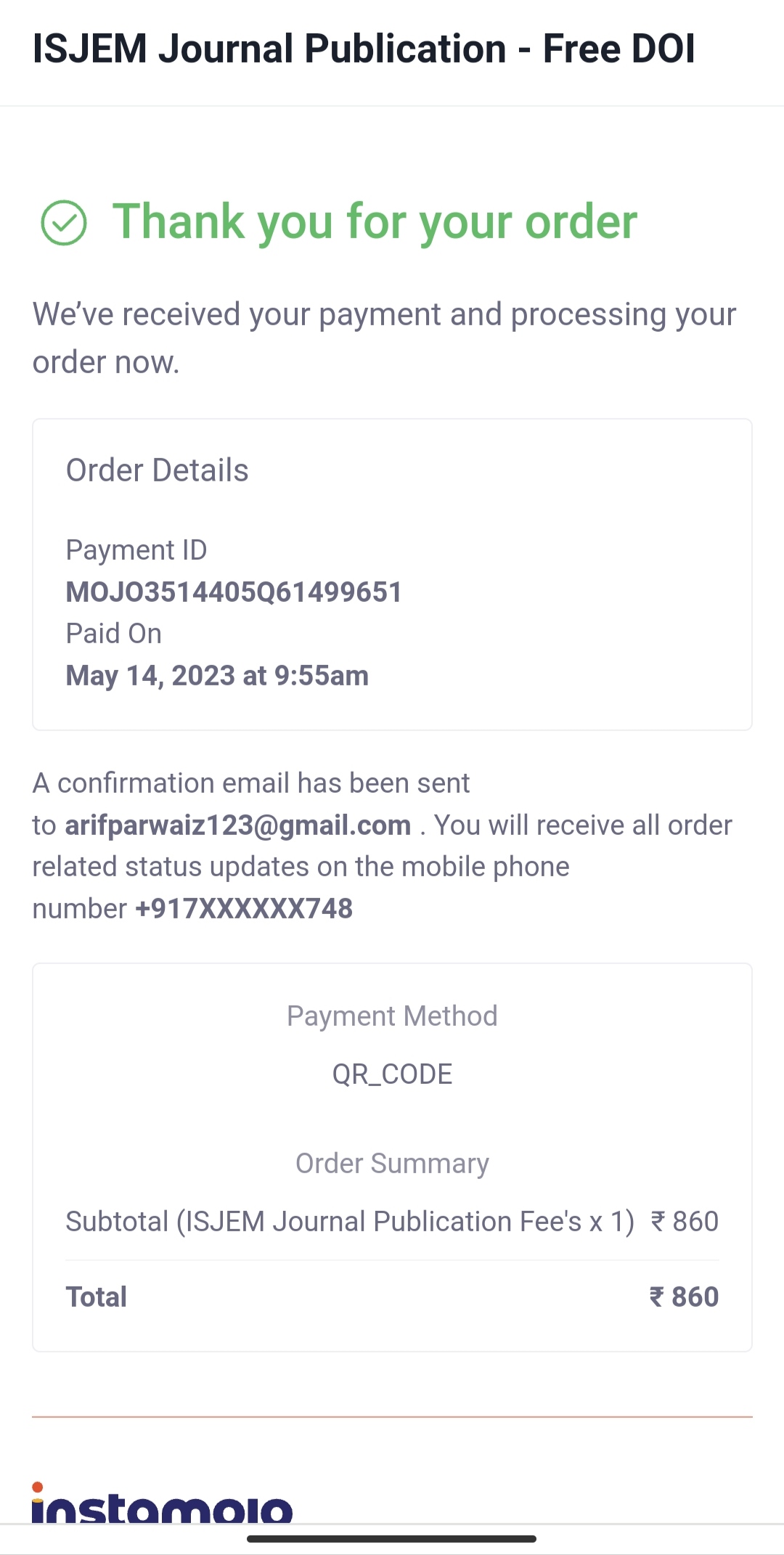Tap the masked phone number +917XXXXXX748
Viewport: 784px width, 1555px height.
coord(244,909)
